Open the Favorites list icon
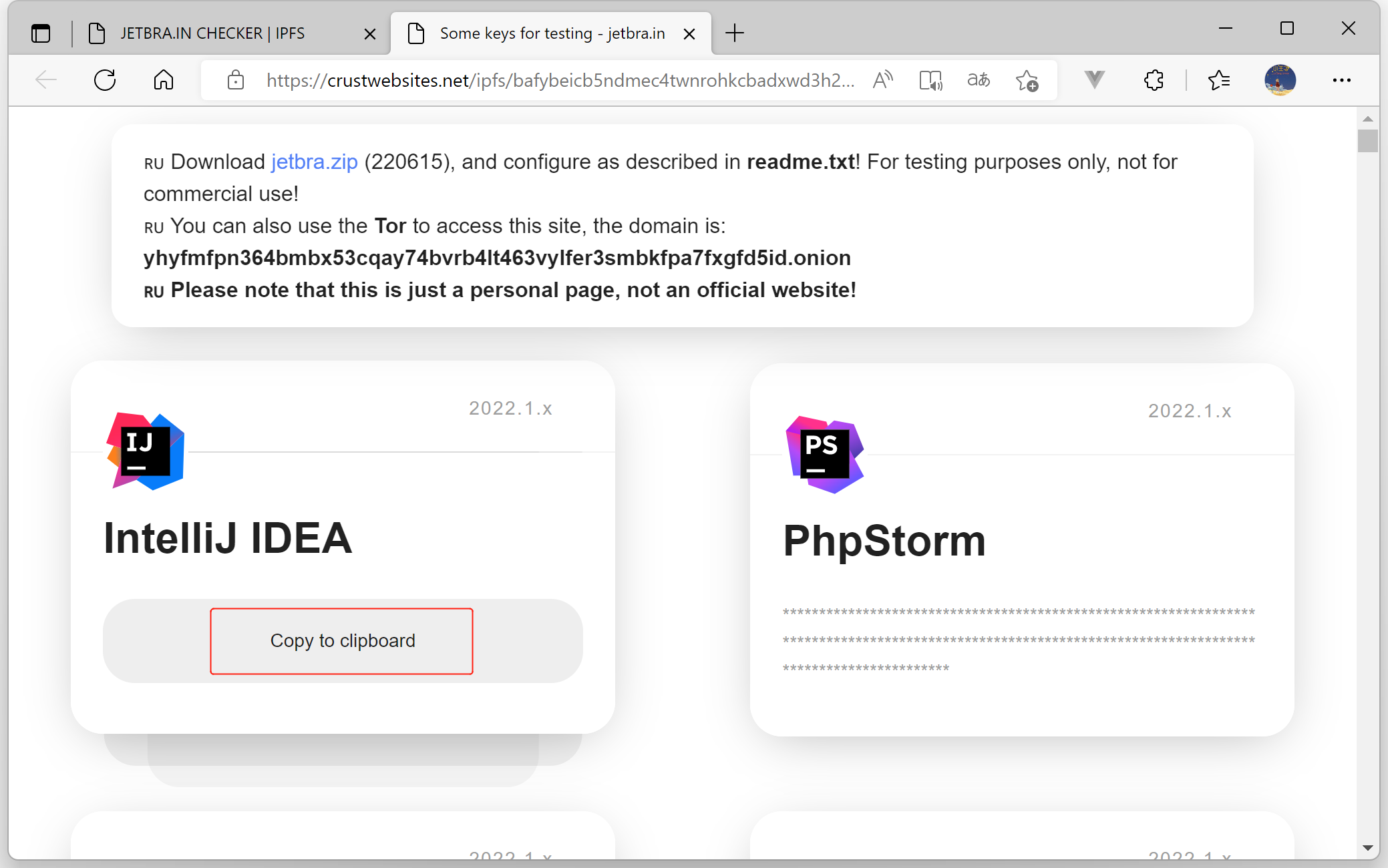This screenshot has width=1388, height=868. [1219, 80]
